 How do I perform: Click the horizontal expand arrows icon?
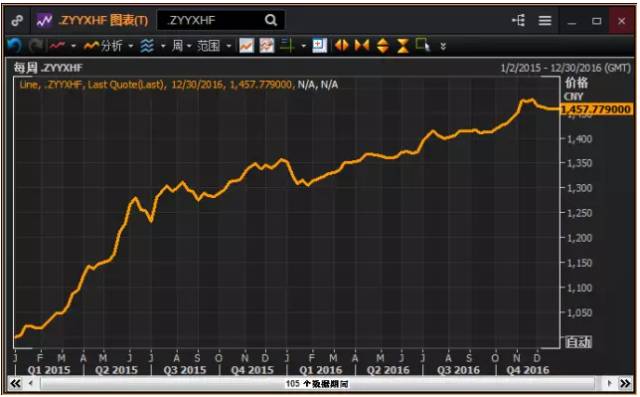342,45
